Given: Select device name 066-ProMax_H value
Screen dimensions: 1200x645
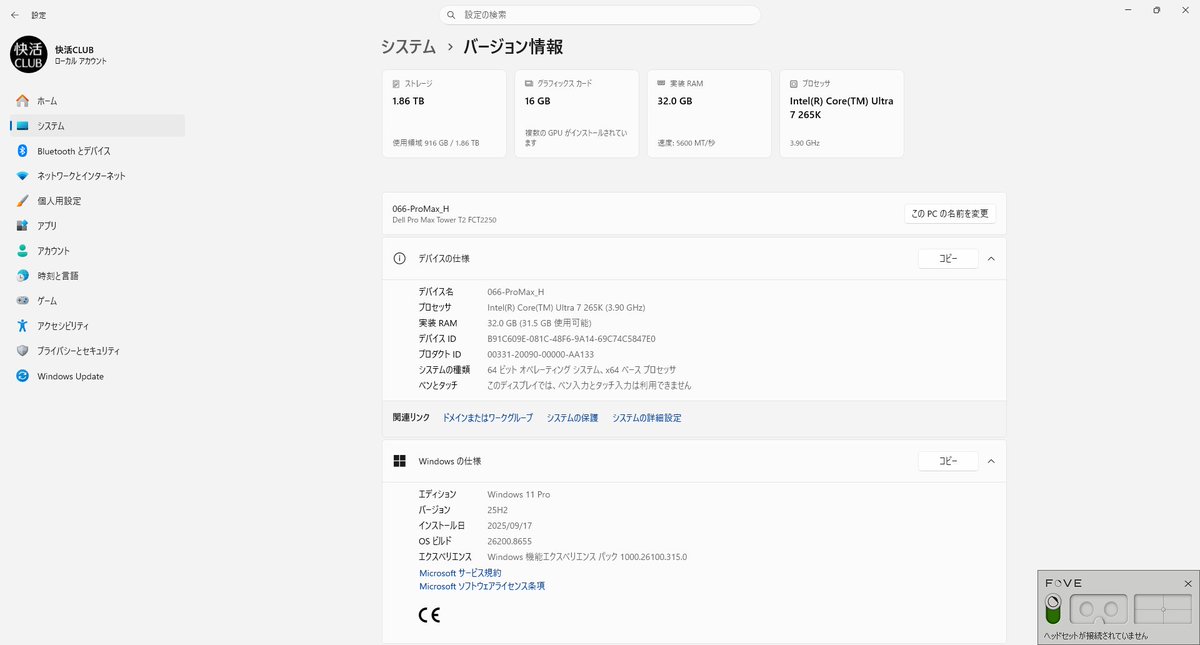Looking at the screenshot, I should [x=515, y=291].
